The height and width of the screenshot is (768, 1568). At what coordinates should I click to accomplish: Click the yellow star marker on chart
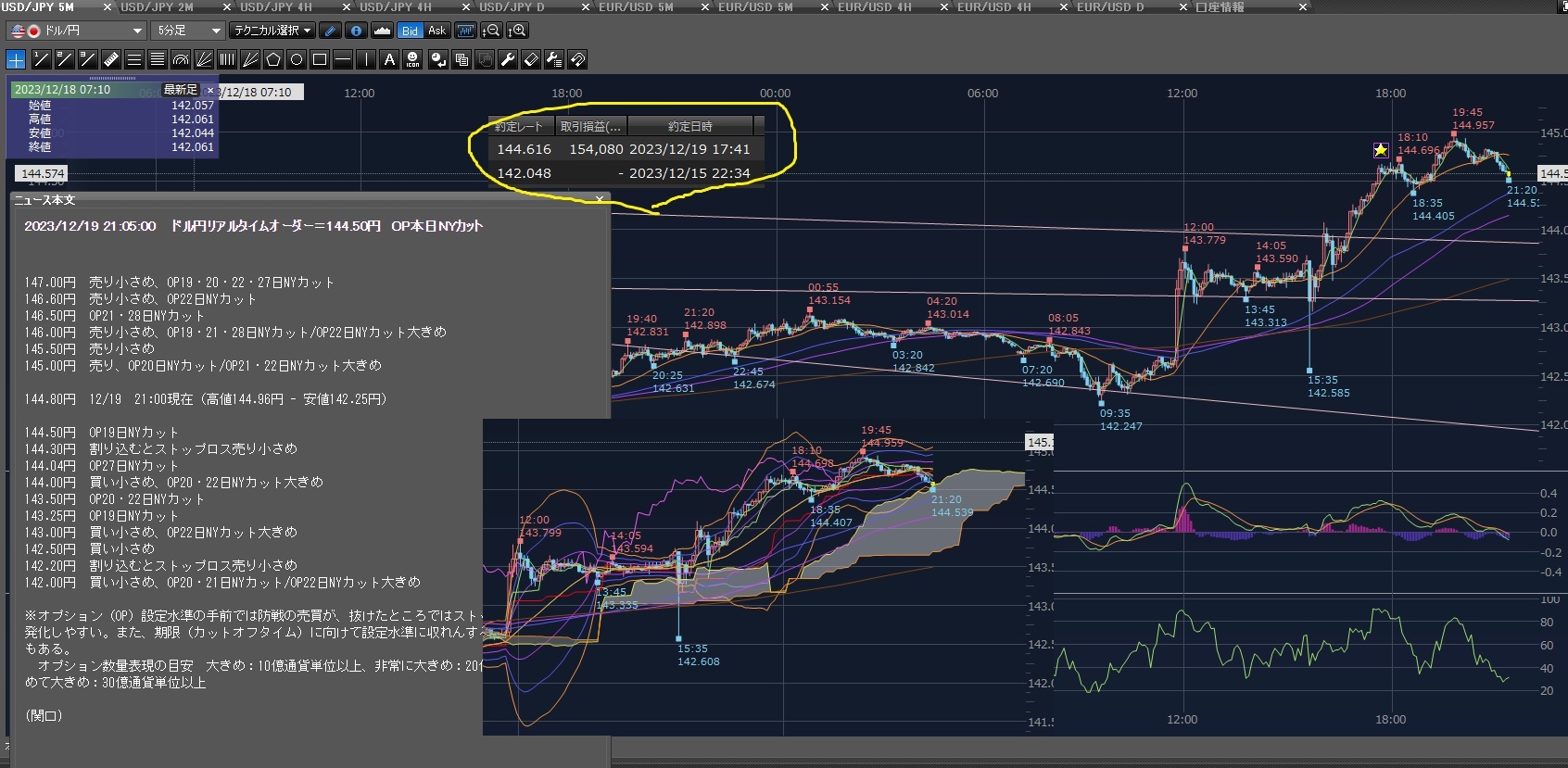point(1381,150)
